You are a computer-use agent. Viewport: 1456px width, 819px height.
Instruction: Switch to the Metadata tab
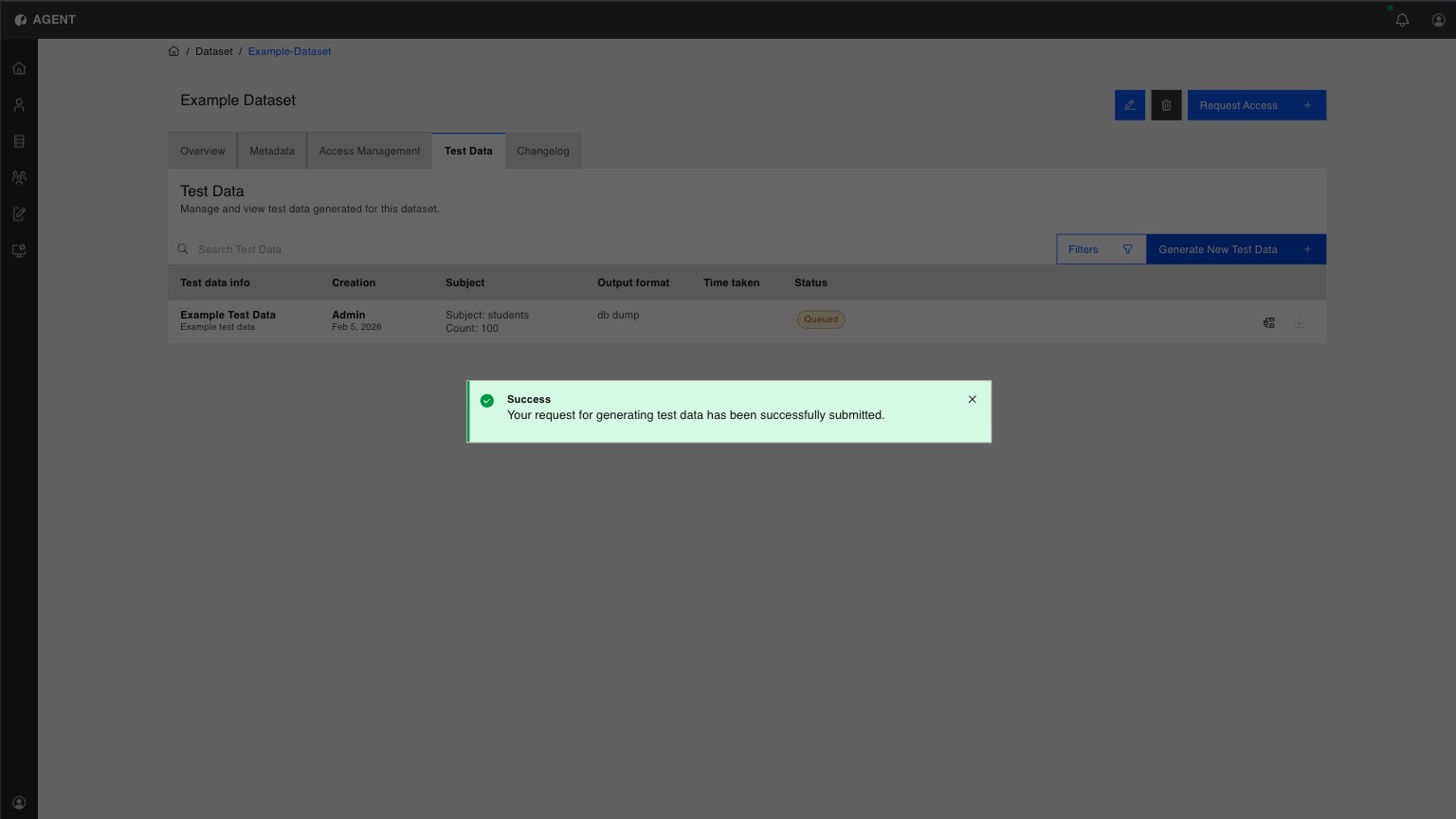tap(272, 151)
